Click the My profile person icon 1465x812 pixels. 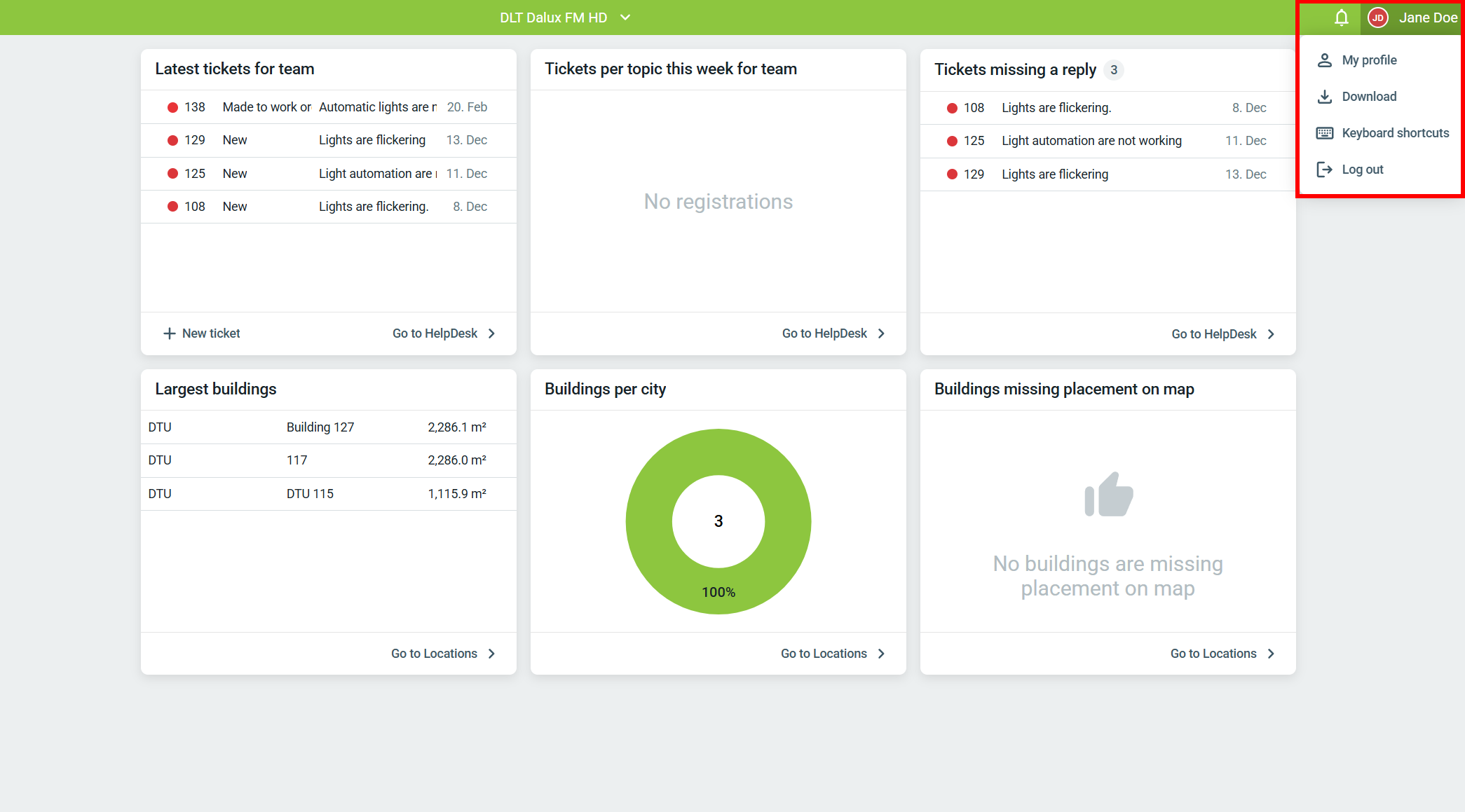pos(1324,60)
